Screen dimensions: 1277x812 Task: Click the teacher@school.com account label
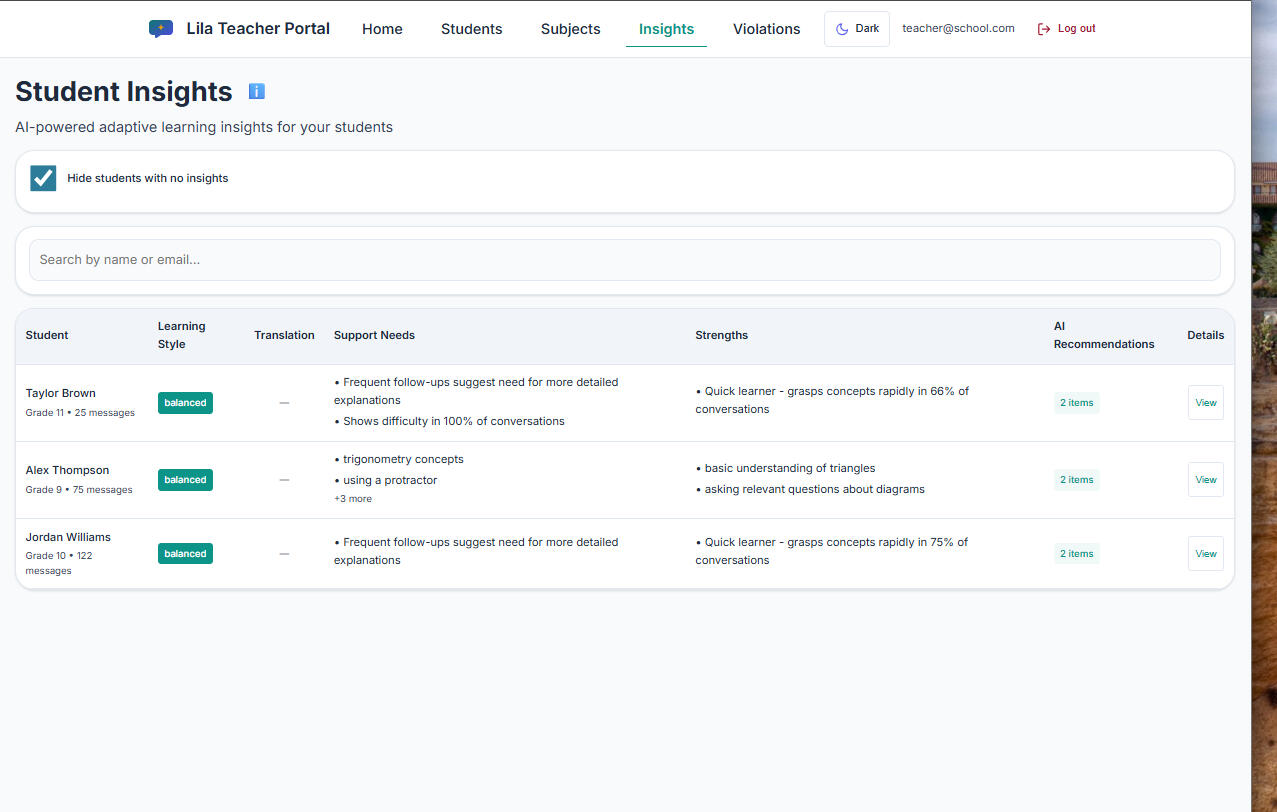tap(958, 29)
